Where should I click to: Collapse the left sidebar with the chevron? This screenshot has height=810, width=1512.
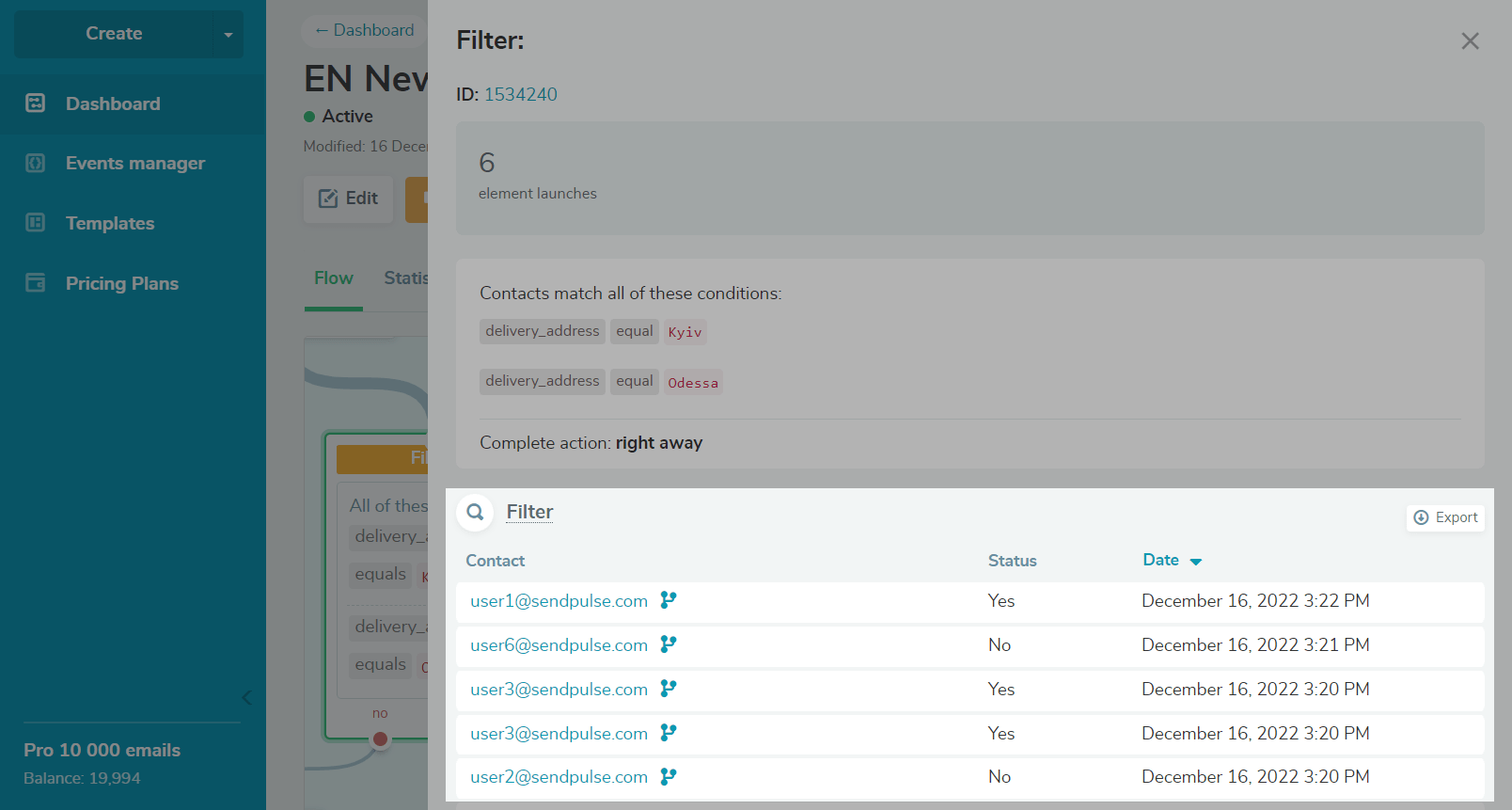(246, 698)
